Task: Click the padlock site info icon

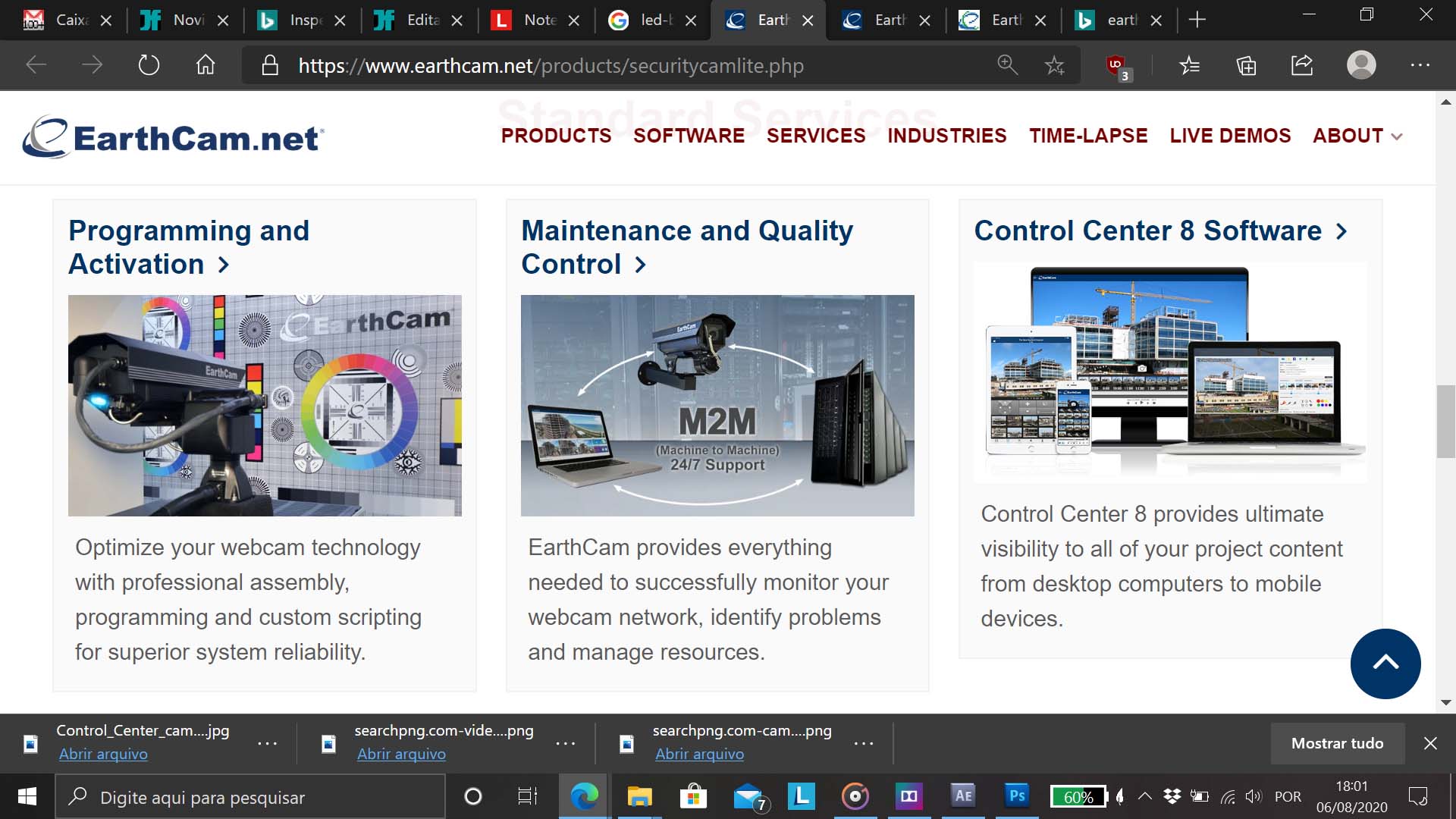Action: (270, 65)
